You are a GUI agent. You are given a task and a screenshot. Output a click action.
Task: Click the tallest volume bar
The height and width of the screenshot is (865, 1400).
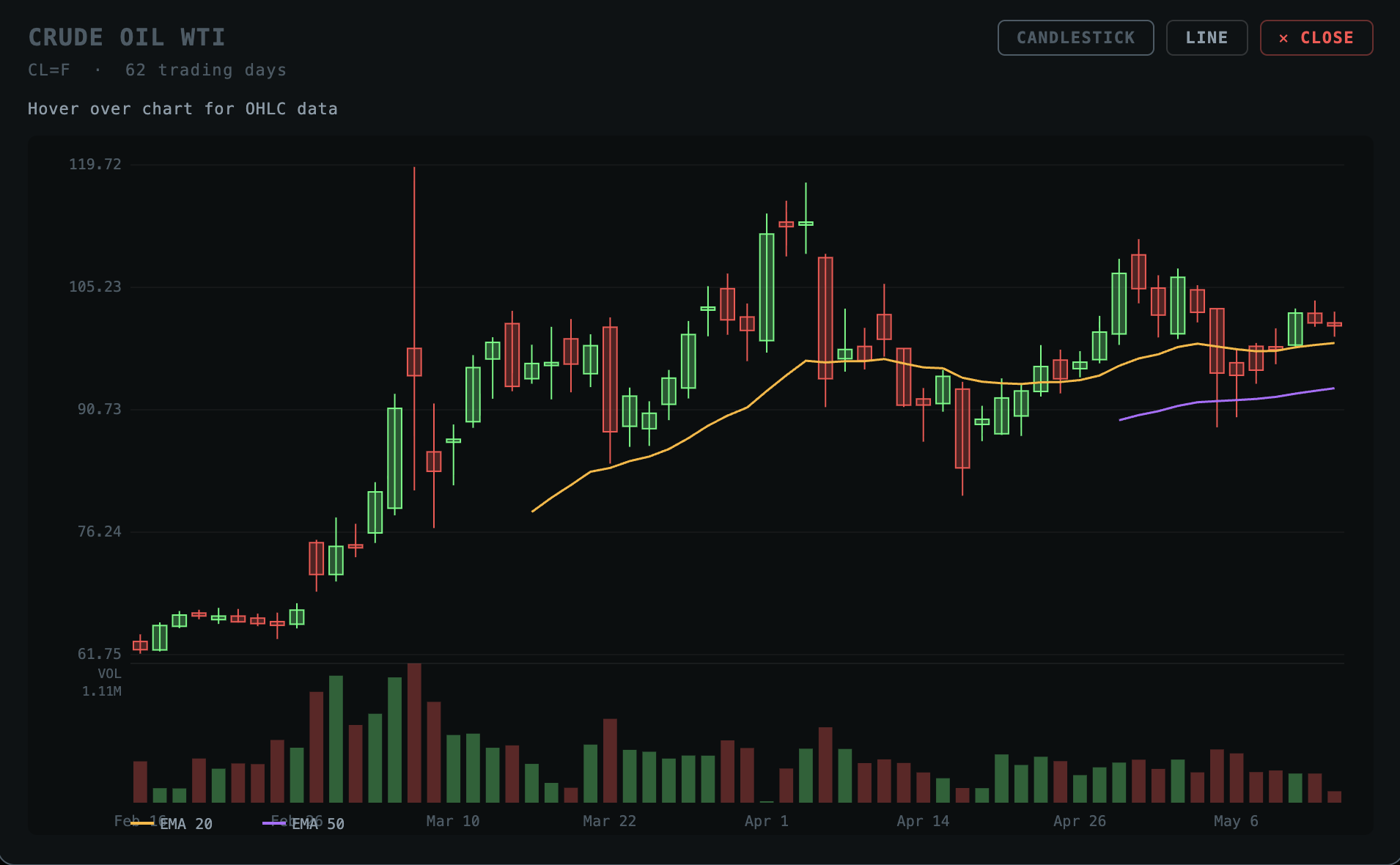[414, 733]
